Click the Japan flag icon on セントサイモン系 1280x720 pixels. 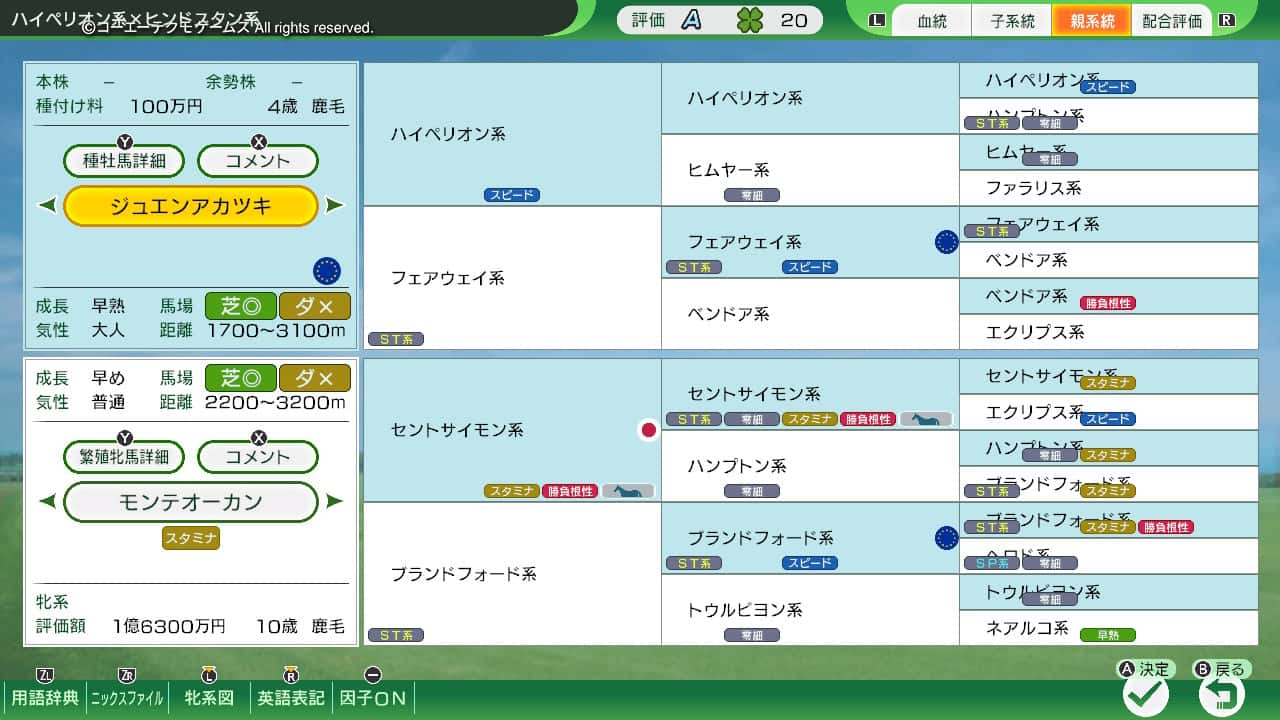coord(648,430)
